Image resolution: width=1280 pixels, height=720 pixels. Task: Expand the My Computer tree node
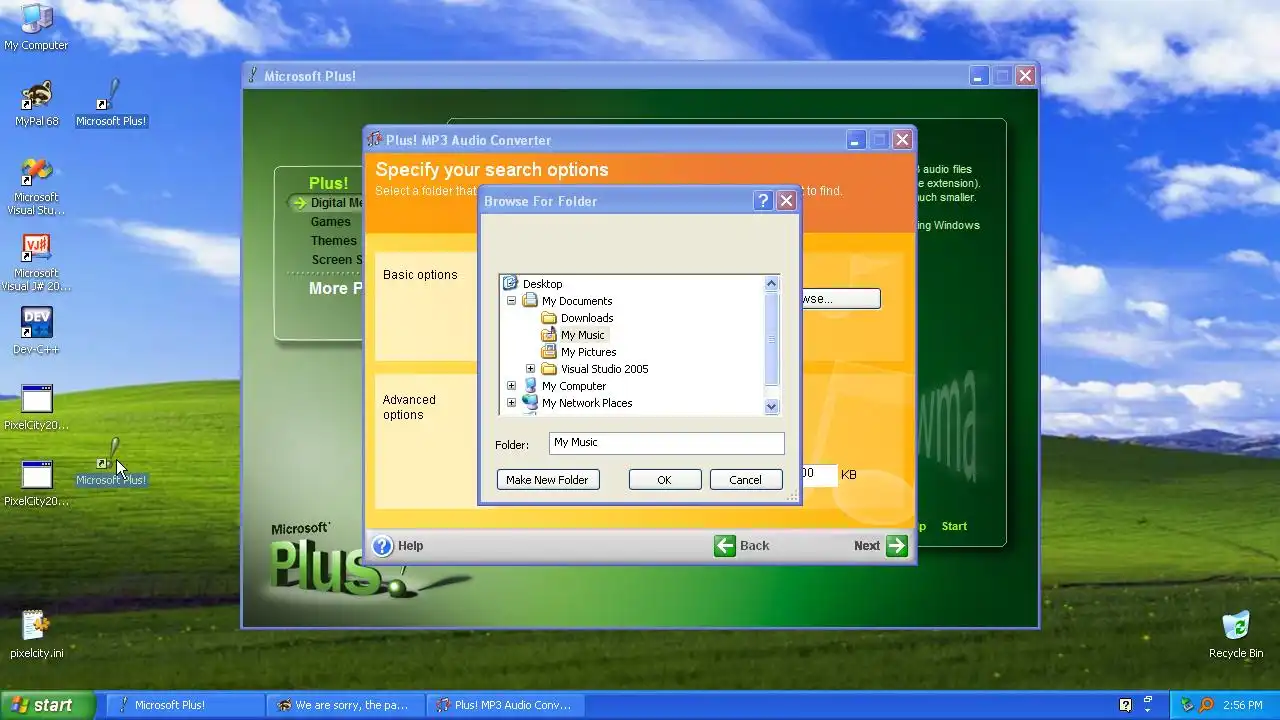click(511, 386)
